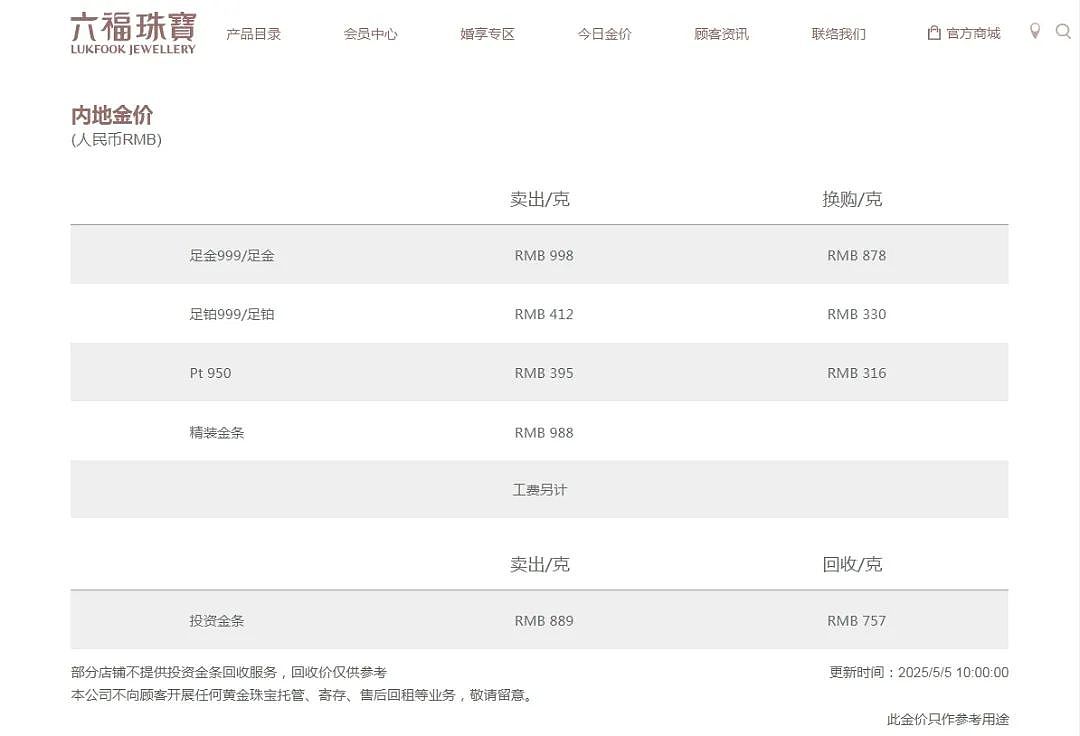Click the (人民币RMB) subtitle

tap(116, 140)
